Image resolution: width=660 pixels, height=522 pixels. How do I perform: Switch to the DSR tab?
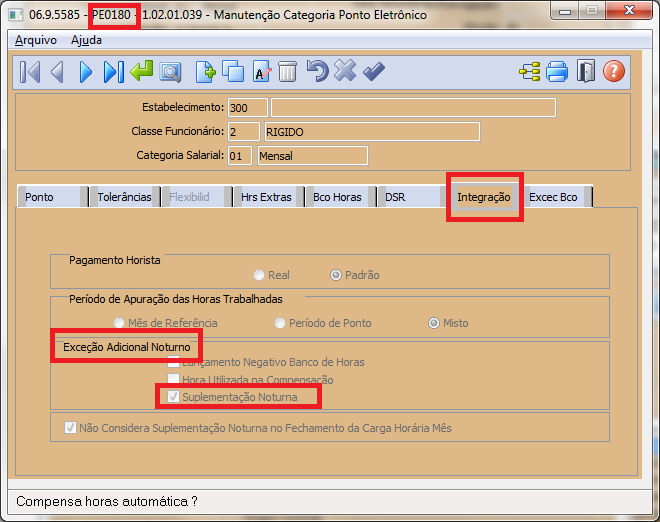click(x=412, y=197)
